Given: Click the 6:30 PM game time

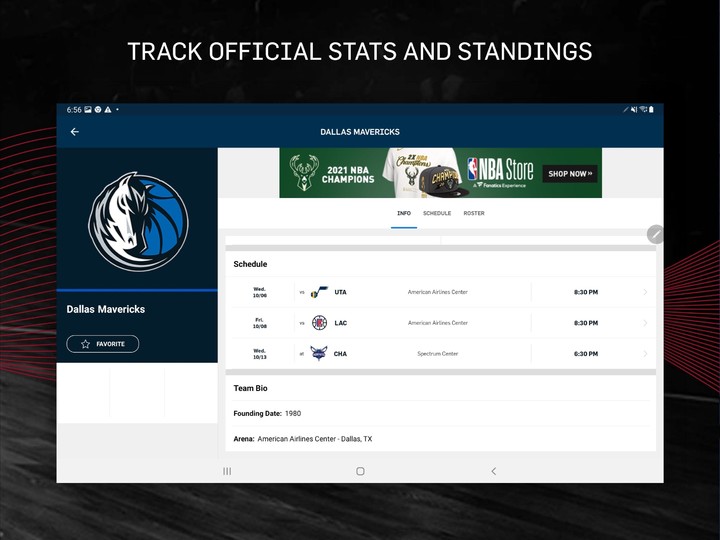Looking at the screenshot, I should [586, 354].
